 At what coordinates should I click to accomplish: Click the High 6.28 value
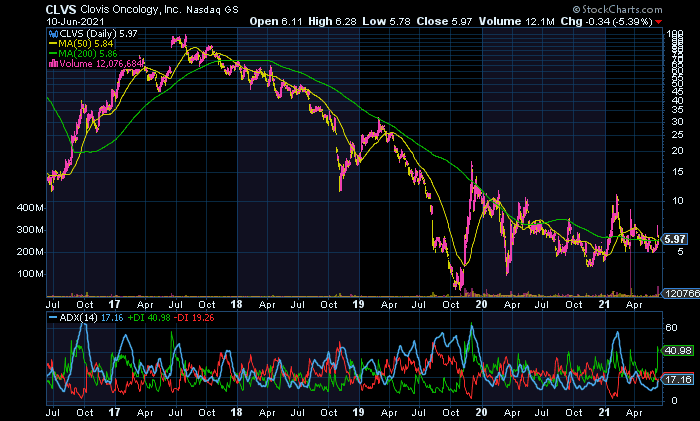(332, 21)
